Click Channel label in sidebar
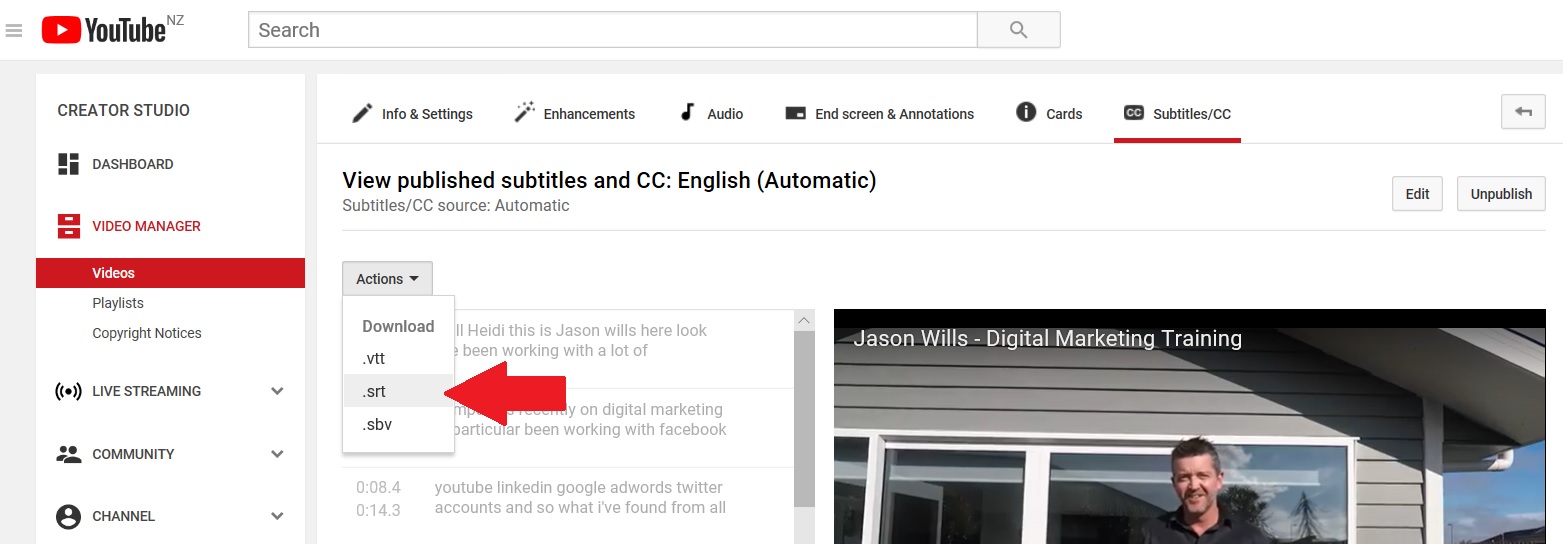The image size is (1563, 544). [123, 516]
